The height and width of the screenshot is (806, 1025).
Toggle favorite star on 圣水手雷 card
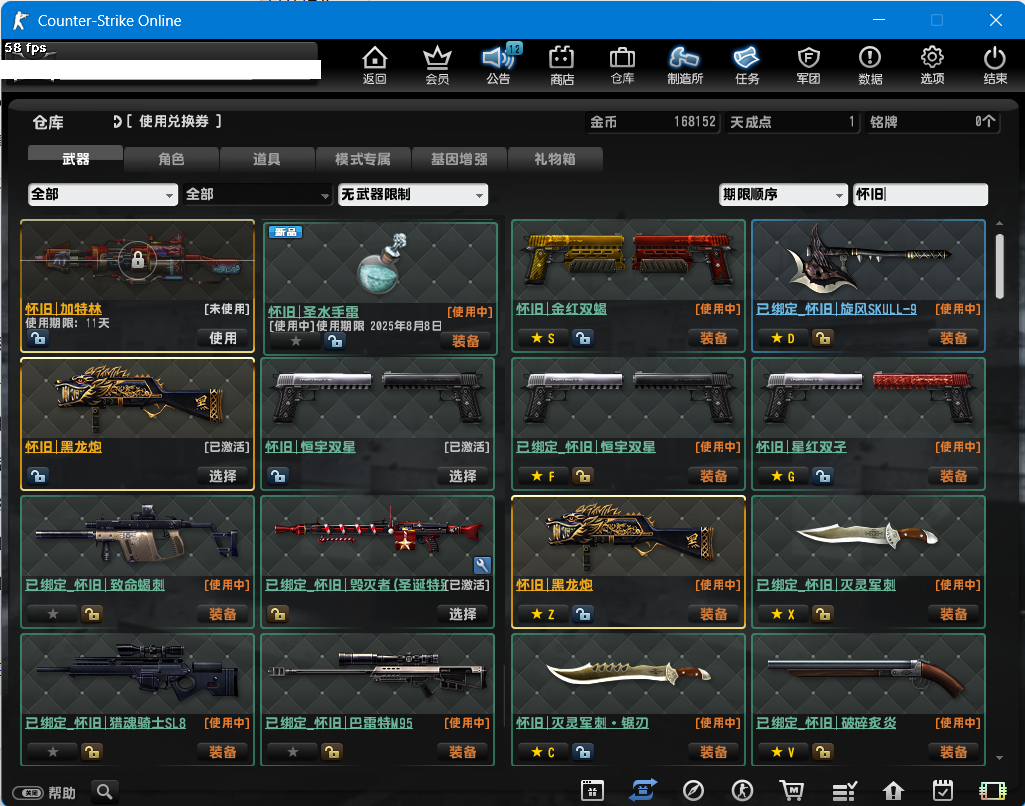pyautogui.click(x=295, y=341)
